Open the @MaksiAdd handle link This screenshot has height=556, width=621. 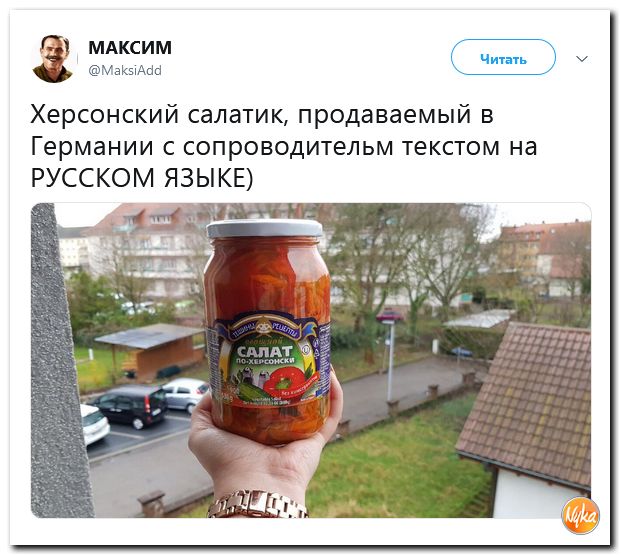pyautogui.click(x=125, y=70)
